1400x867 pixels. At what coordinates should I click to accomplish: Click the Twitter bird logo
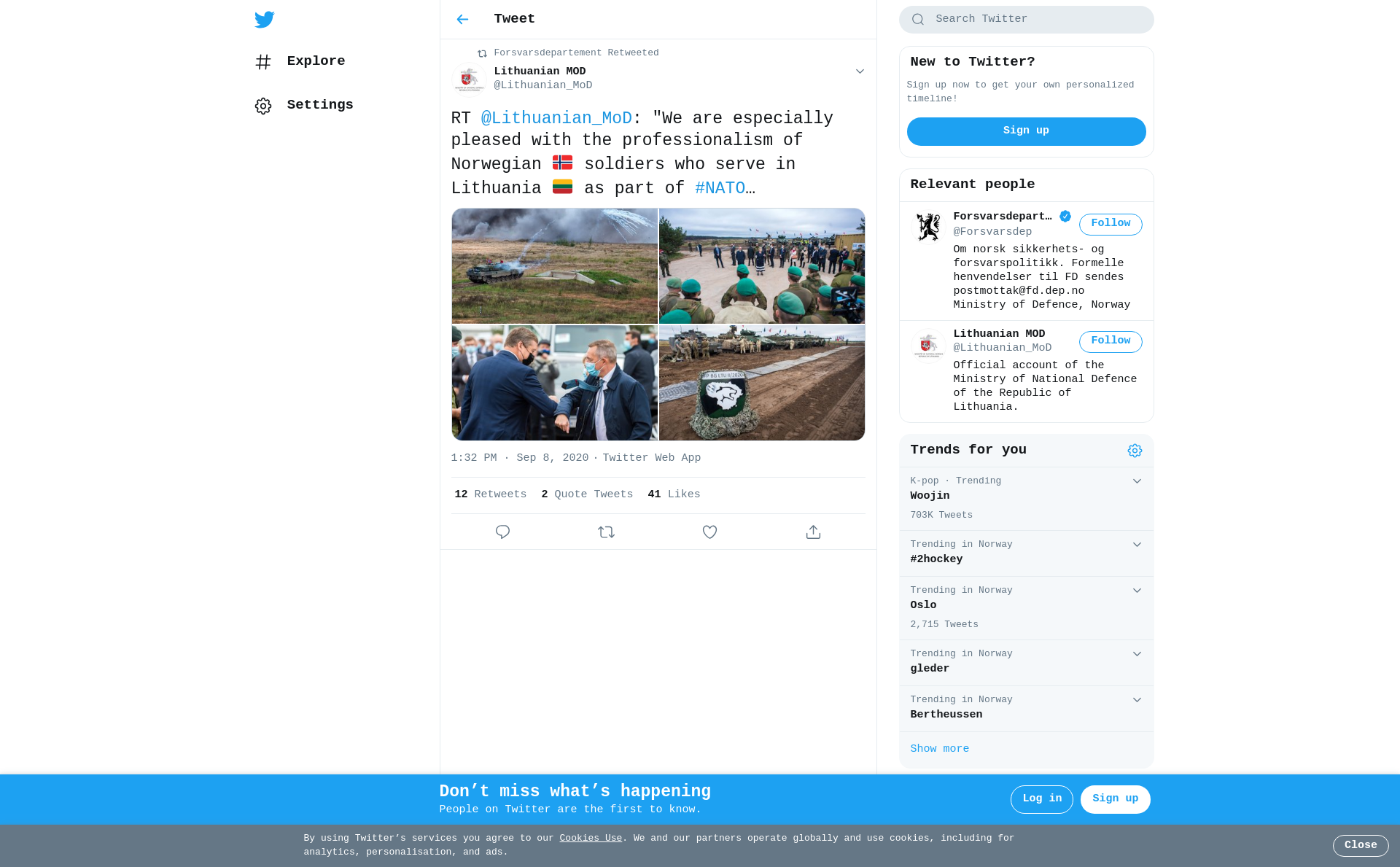coord(264,20)
